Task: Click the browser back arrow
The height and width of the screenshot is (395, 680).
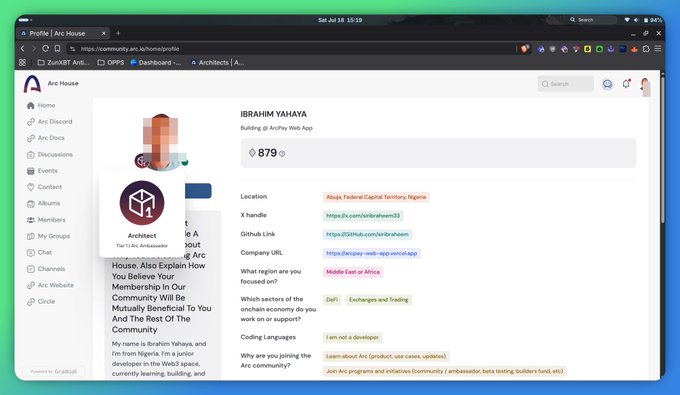Action: click(23, 49)
